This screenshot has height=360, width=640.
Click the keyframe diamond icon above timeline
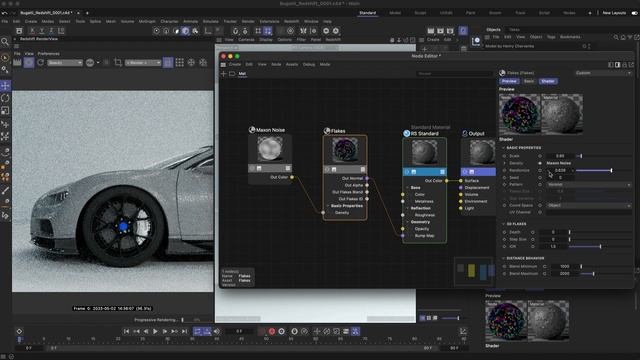19,331
